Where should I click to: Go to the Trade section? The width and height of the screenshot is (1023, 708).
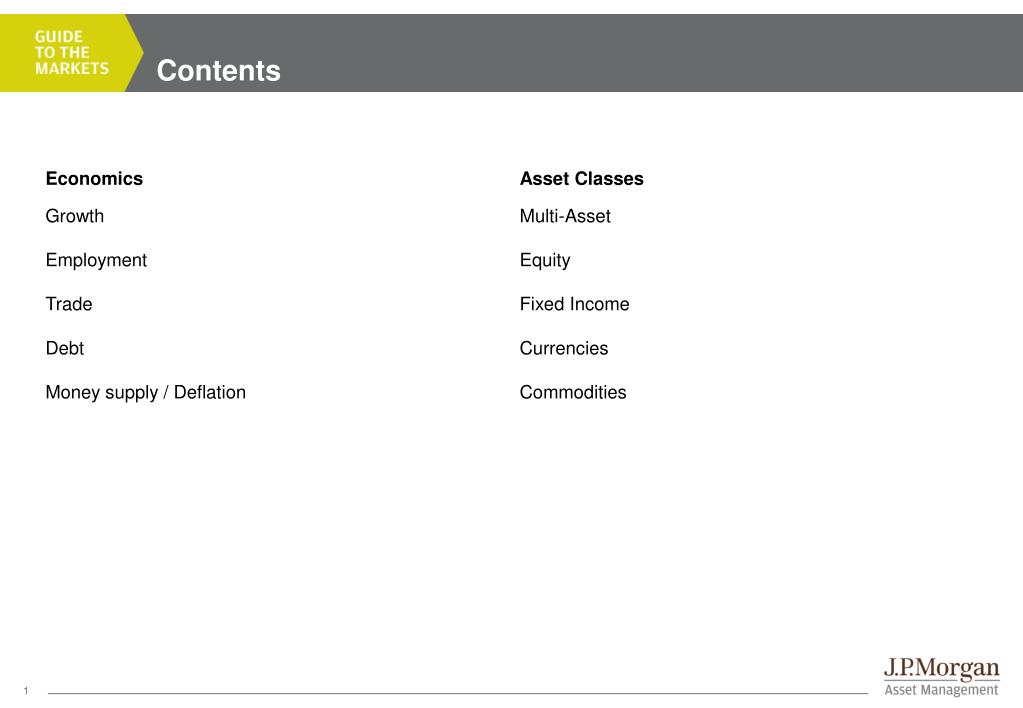[x=69, y=304]
